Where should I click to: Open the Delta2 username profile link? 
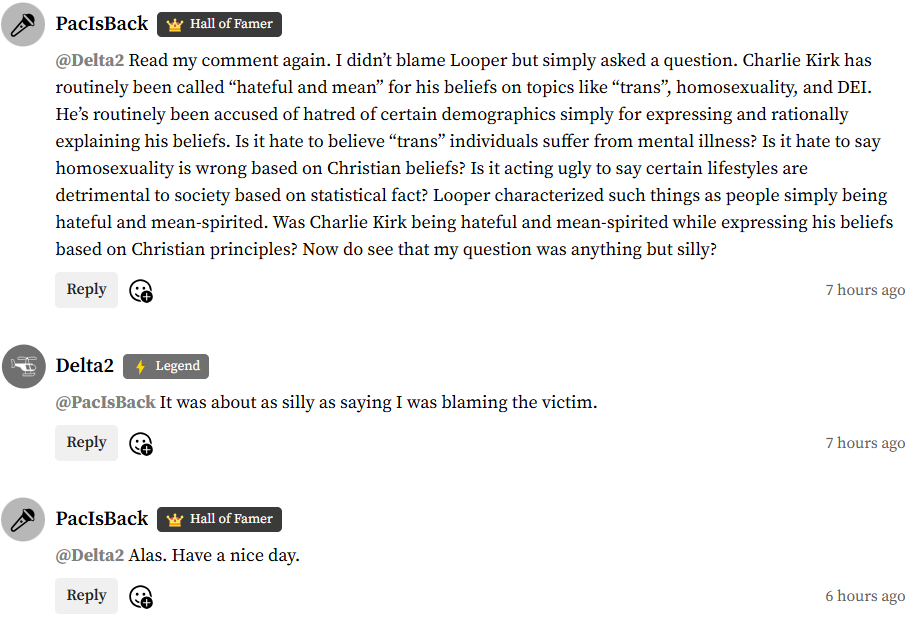(x=85, y=366)
